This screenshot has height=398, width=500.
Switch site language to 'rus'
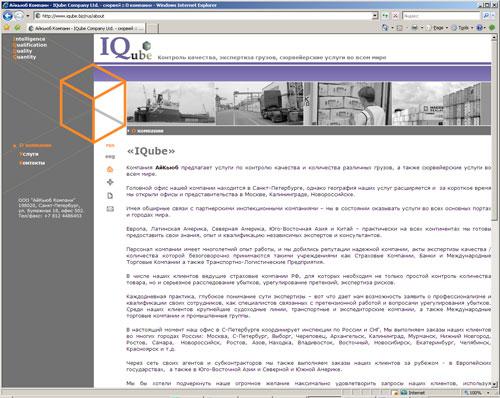click(x=110, y=145)
